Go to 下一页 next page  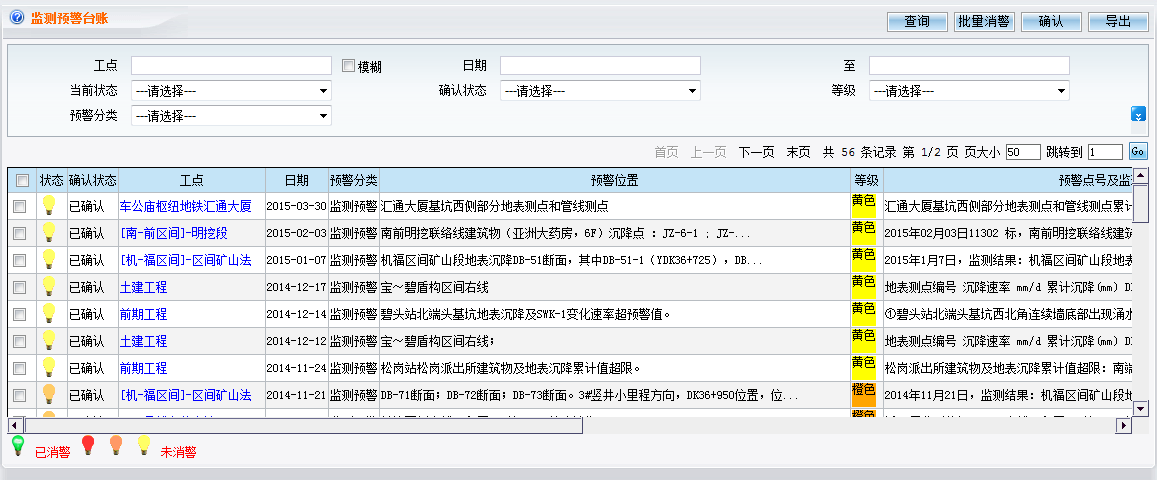pyautogui.click(x=756, y=152)
